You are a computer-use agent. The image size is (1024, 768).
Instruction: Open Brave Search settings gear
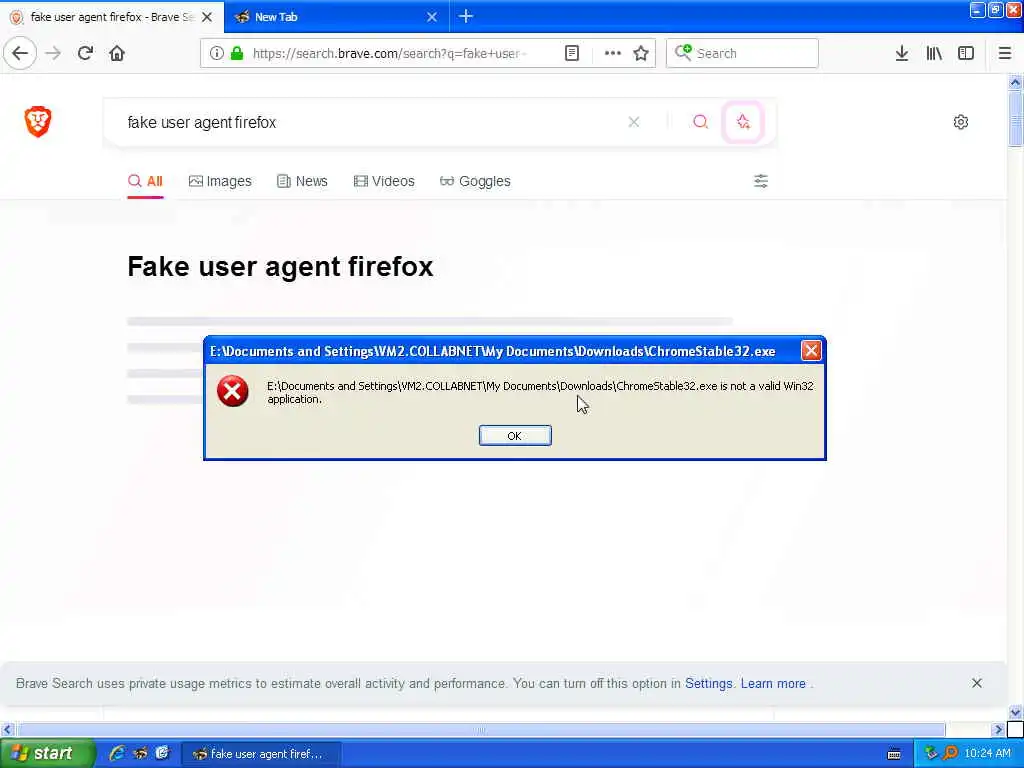(961, 121)
